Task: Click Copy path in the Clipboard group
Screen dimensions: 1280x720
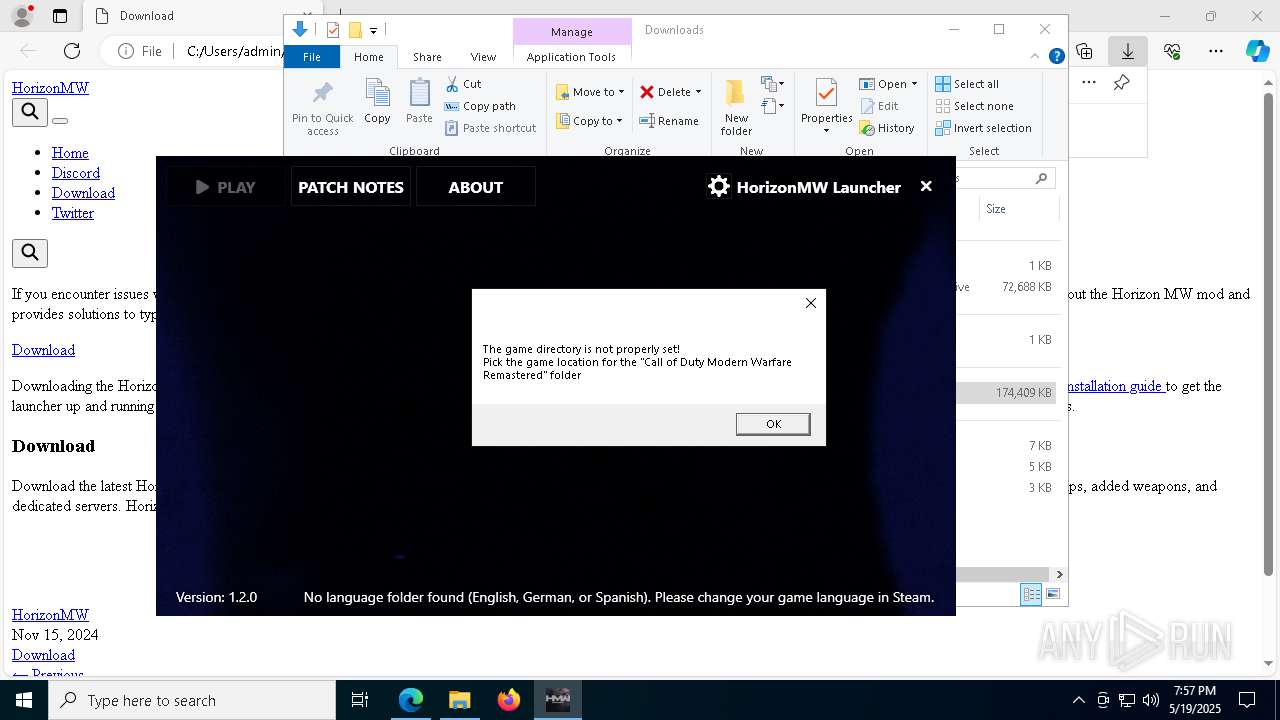Action: pos(480,106)
